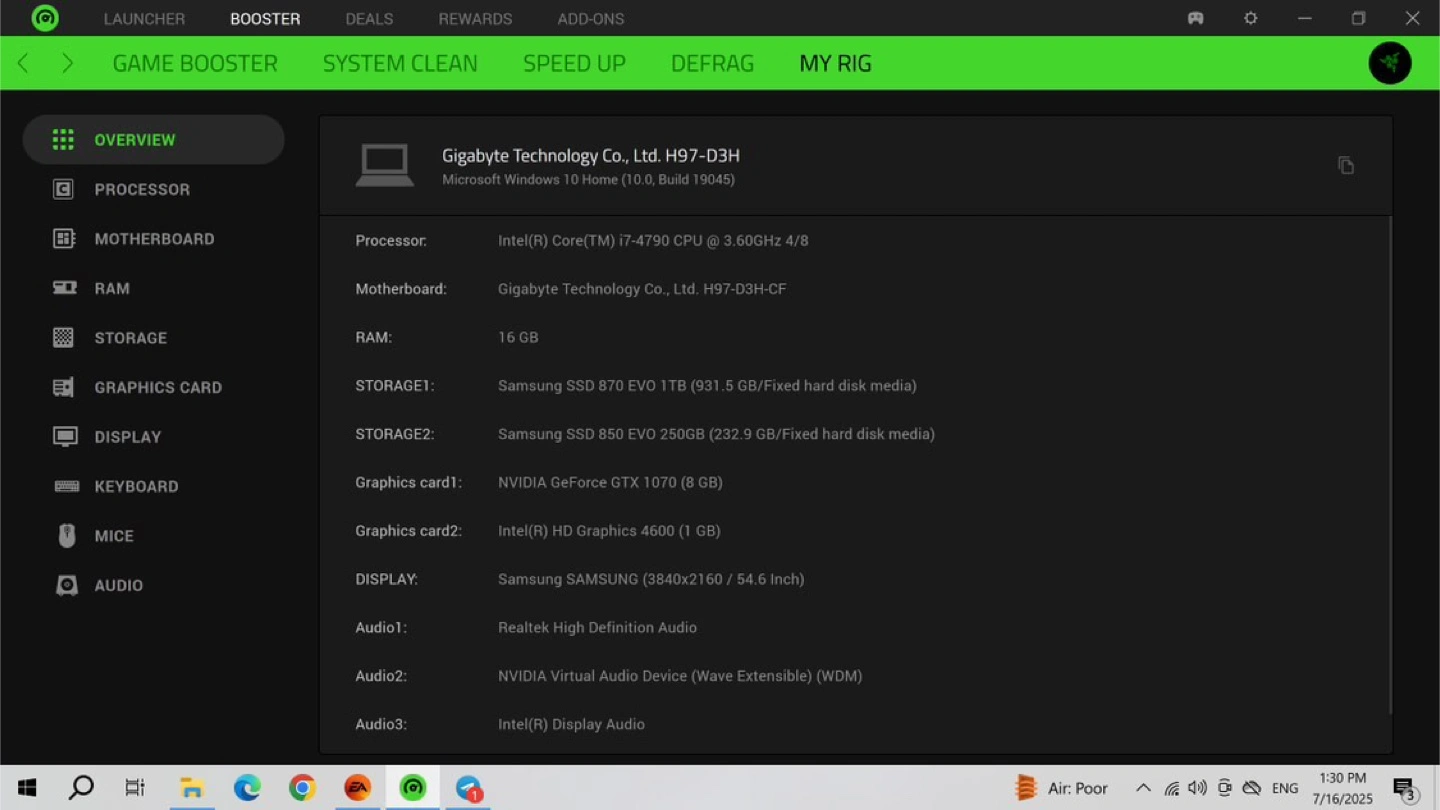Click Realtek High Definition Audio entry
Screen dimensions: 1440x810
(x=597, y=628)
